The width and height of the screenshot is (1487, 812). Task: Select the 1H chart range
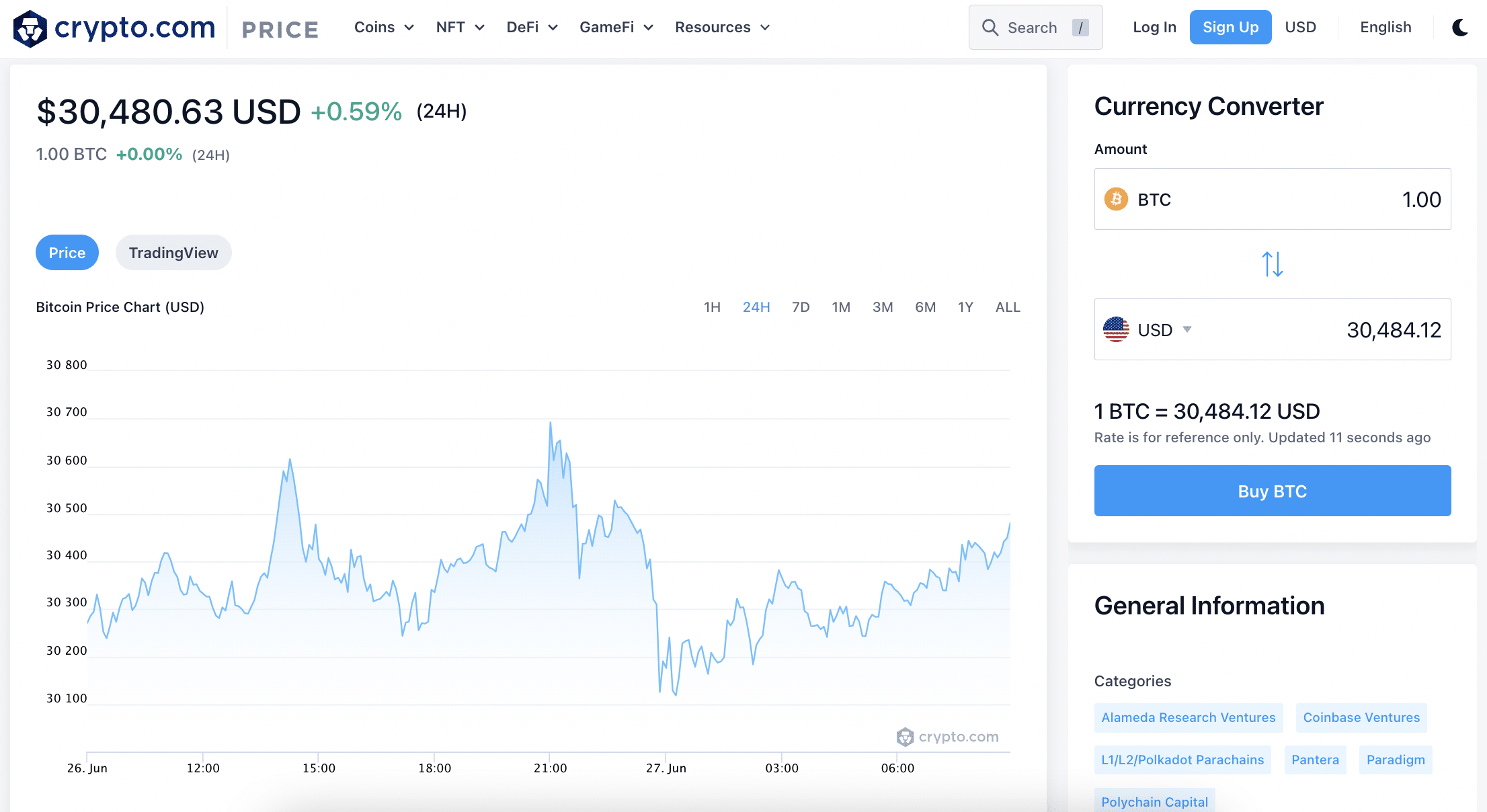coord(712,307)
